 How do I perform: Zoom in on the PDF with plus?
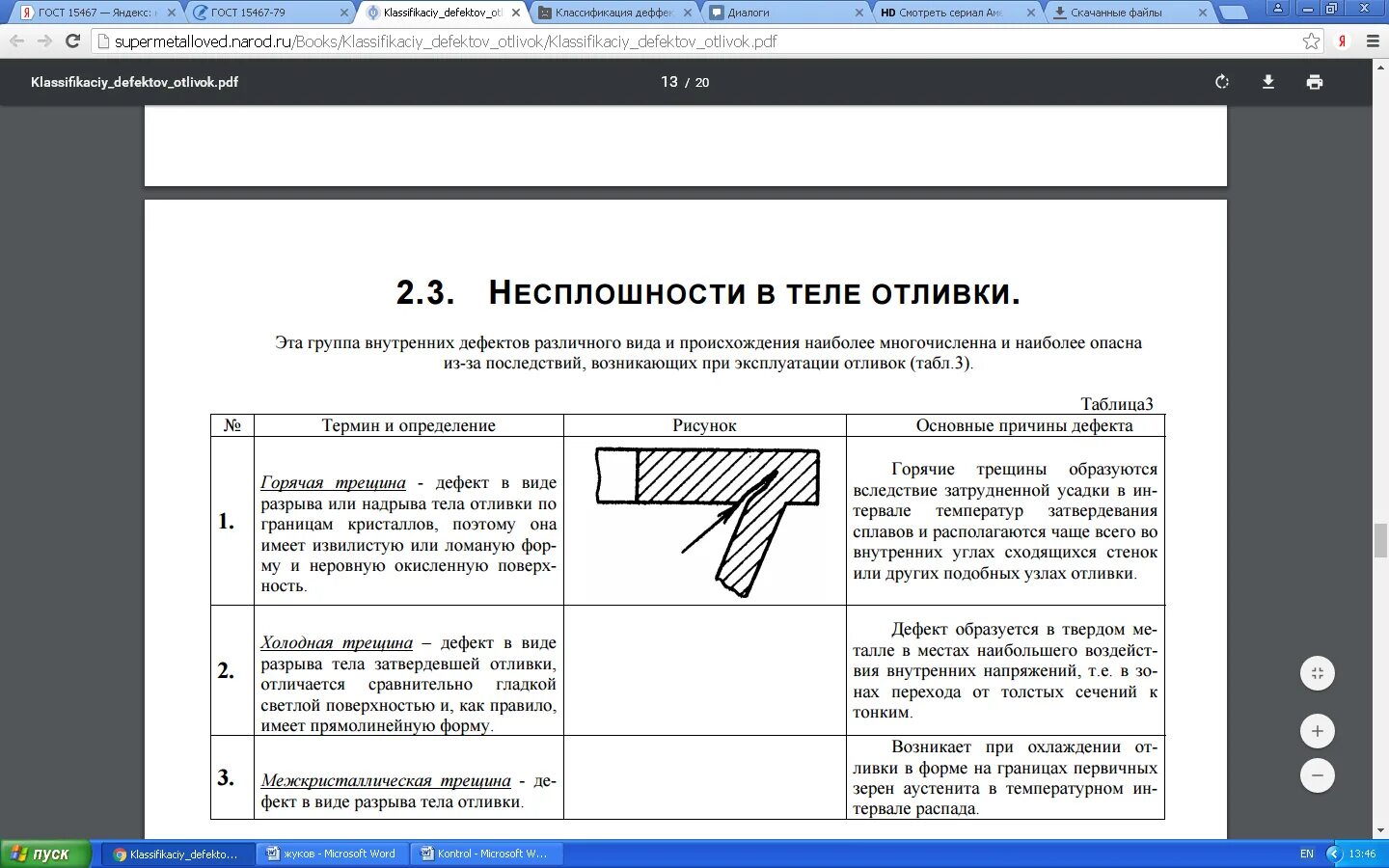1318,731
